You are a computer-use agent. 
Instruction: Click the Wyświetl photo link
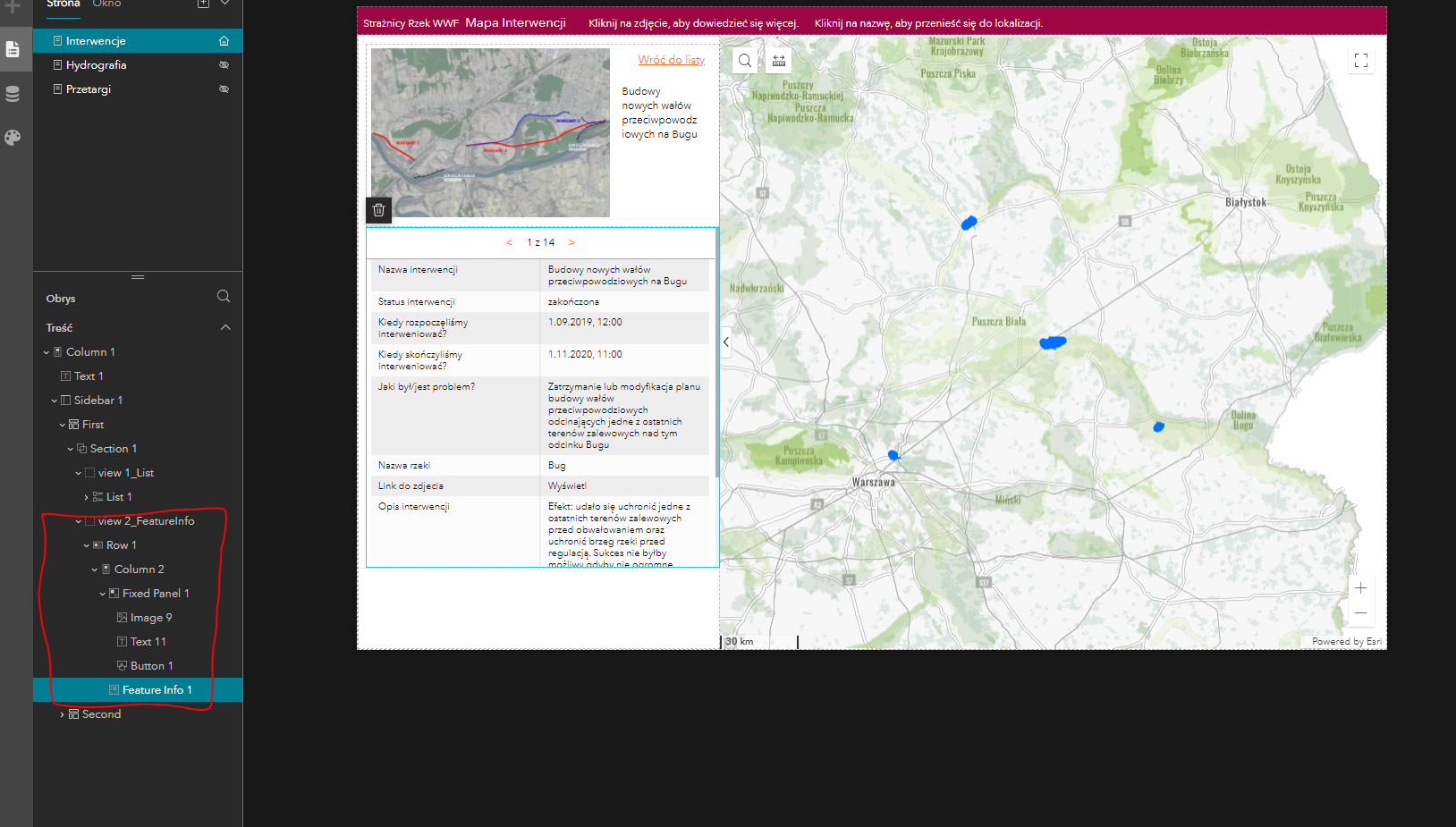[567, 486]
